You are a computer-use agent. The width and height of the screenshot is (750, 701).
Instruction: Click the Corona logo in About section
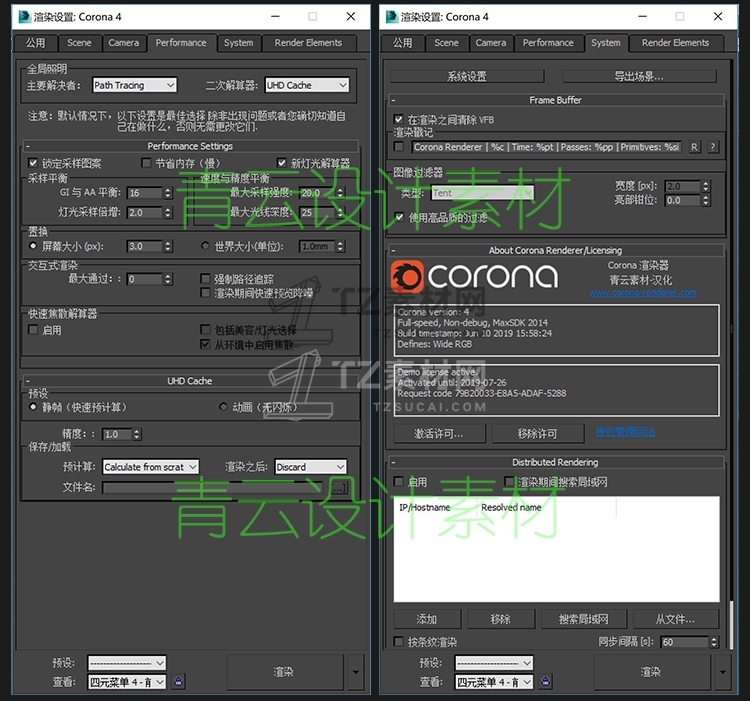(x=474, y=276)
